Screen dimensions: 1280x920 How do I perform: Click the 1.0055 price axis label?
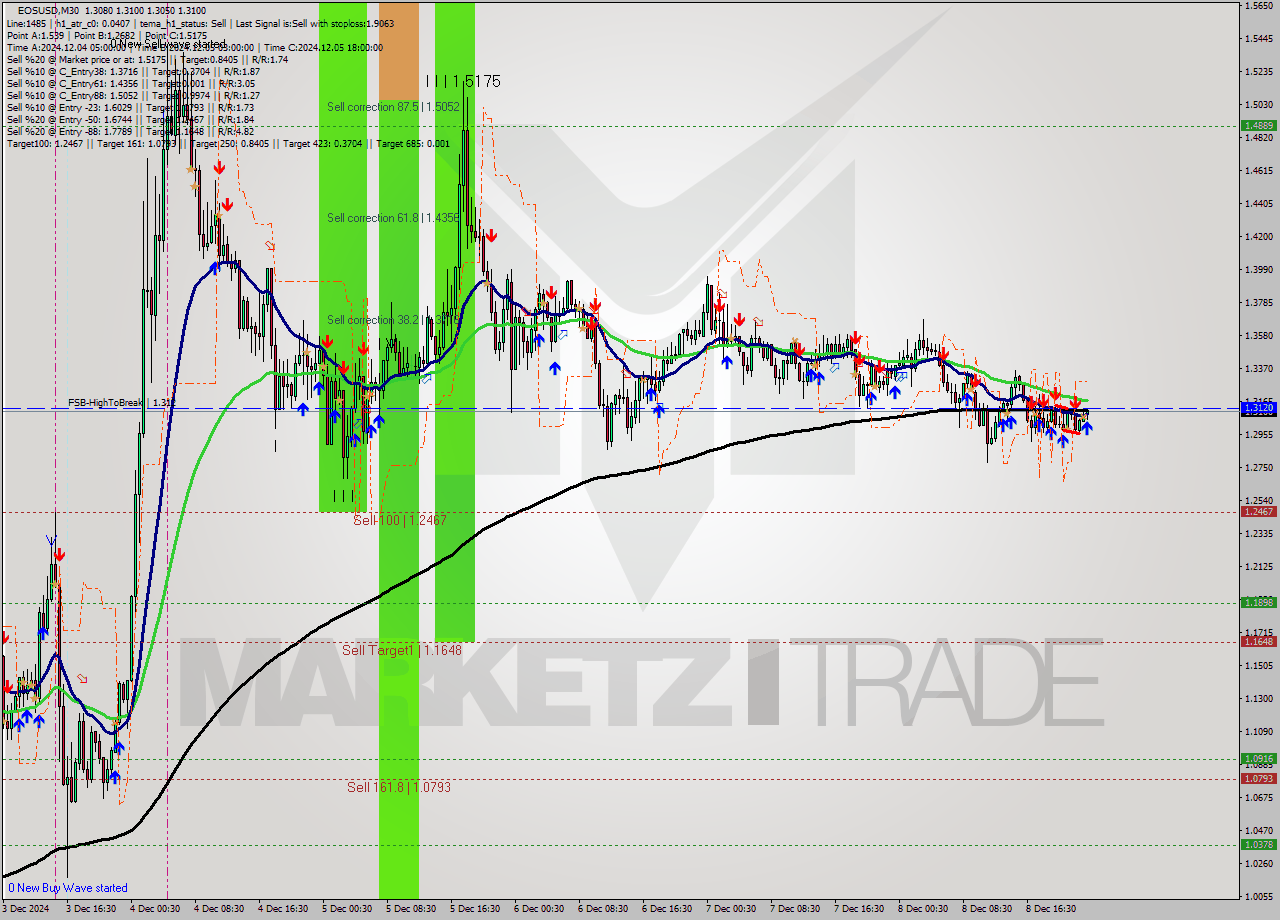(x=1260, y=896)
